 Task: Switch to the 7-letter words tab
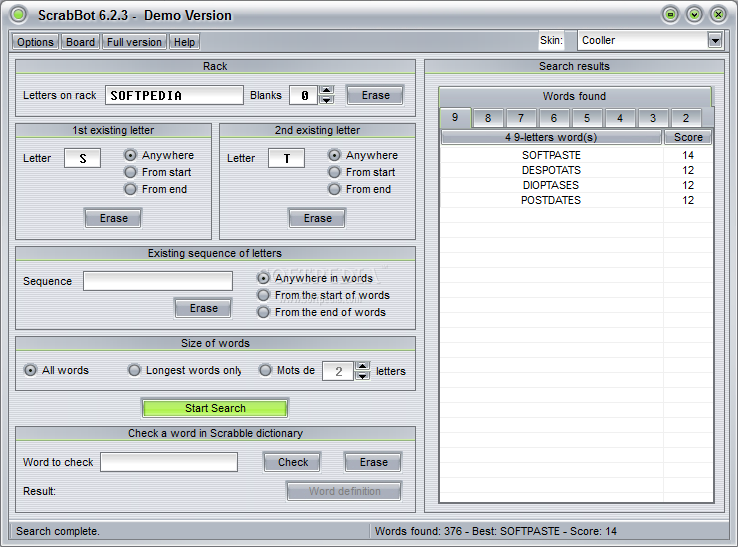(521, 118)
